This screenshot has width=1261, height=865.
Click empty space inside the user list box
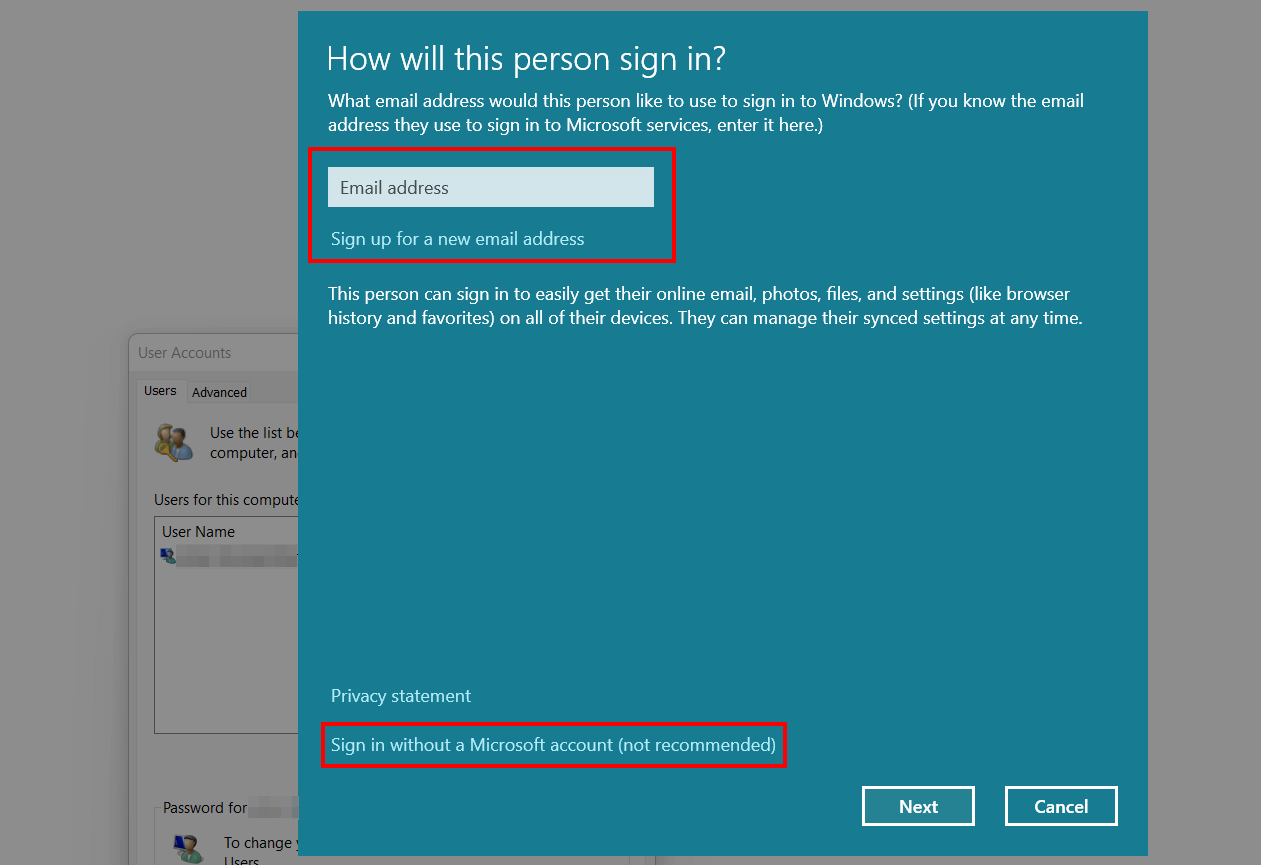[x=225, y=660]
